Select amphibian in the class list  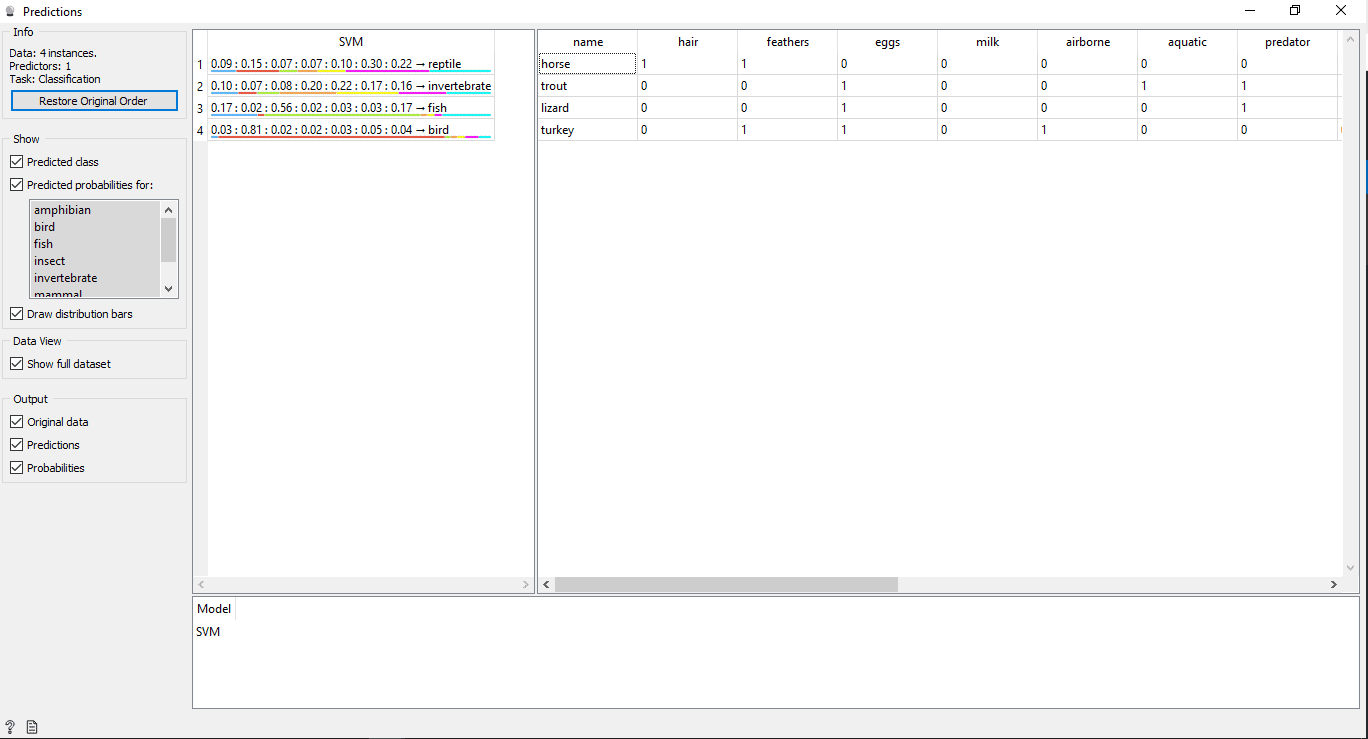click(62, 210)
